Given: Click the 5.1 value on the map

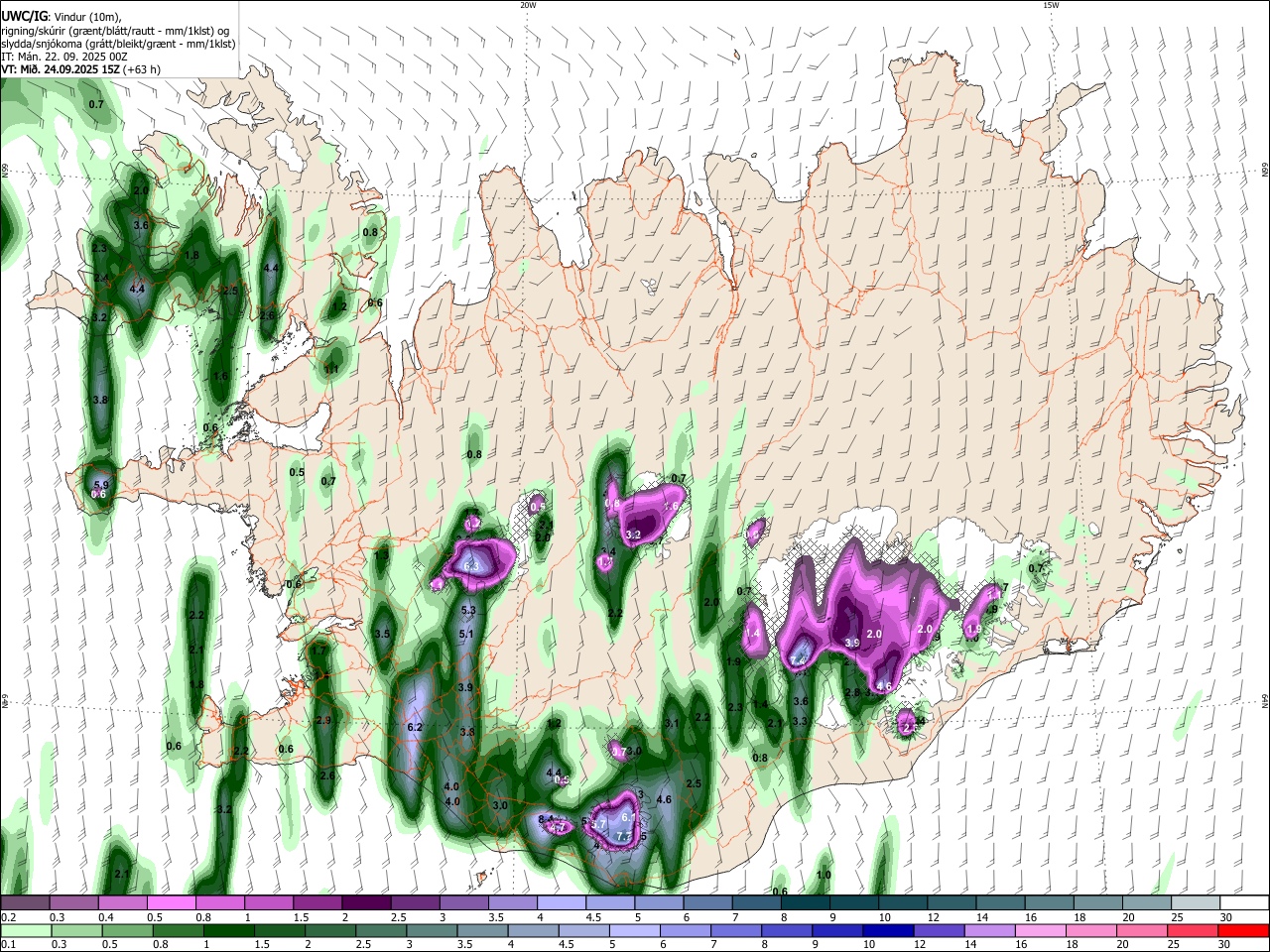Looking at the screenshot, I should coord(466,634).
